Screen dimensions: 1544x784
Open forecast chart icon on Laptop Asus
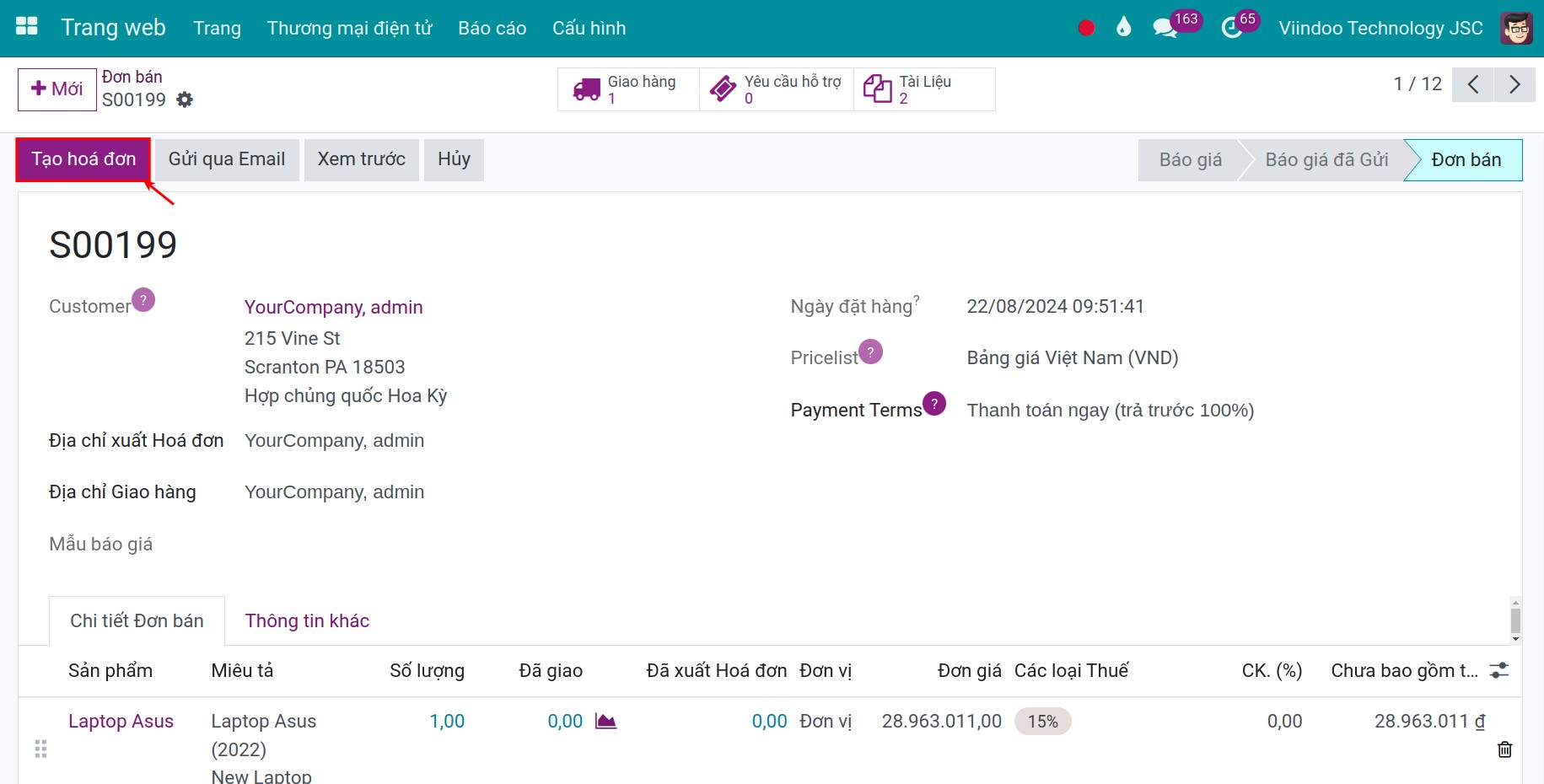coord(605,721)
